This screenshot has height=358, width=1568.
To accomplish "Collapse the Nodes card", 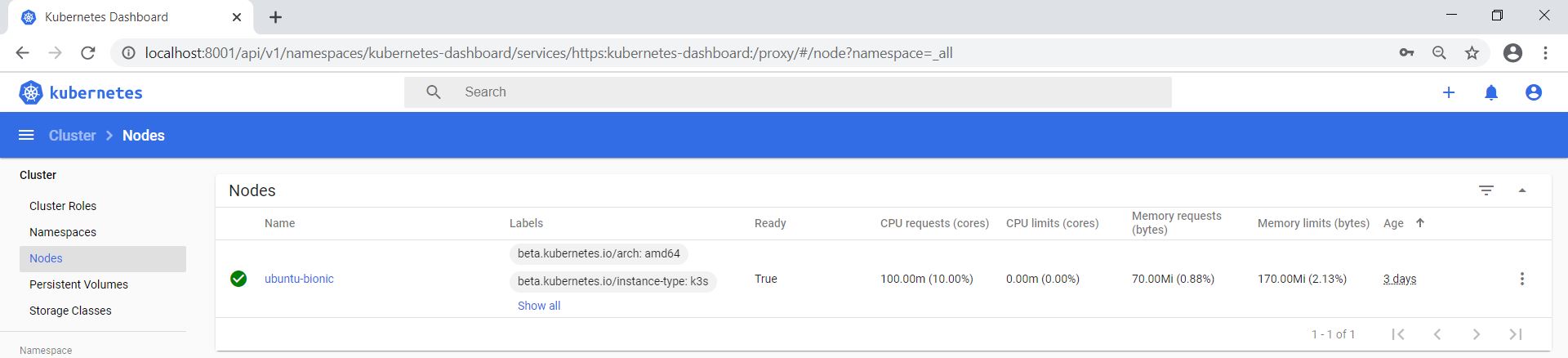I will tap(1521, 190).
